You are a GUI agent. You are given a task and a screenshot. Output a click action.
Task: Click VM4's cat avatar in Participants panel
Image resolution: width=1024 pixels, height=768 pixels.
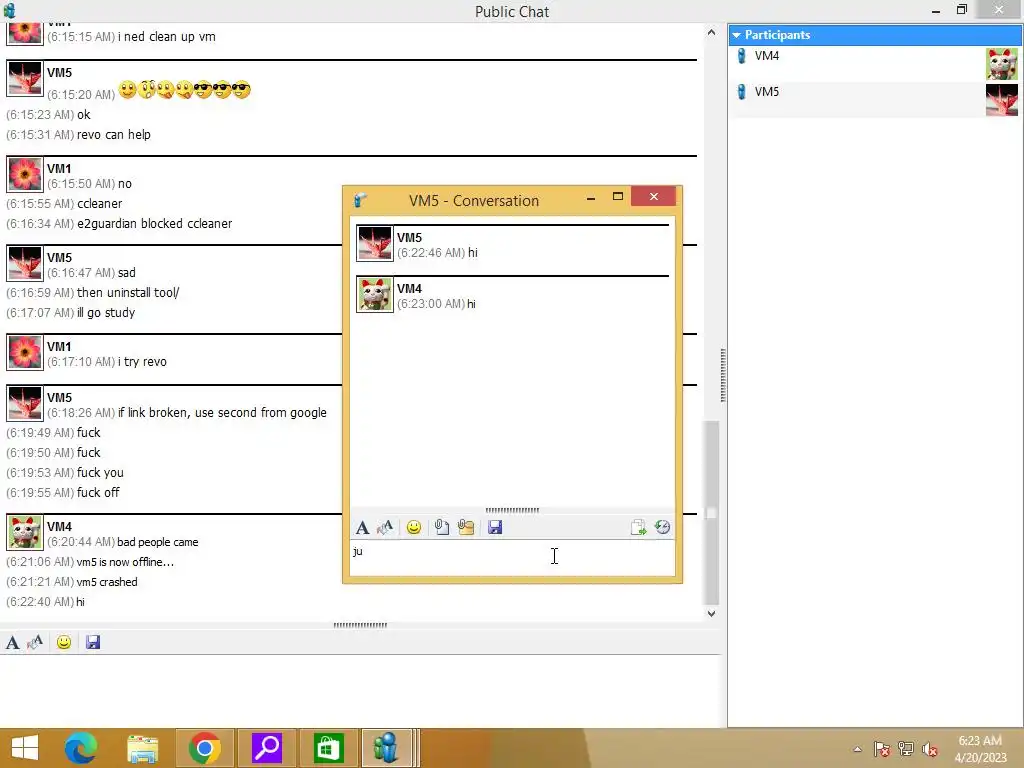pyautogui.click(x=1002, y=64)
